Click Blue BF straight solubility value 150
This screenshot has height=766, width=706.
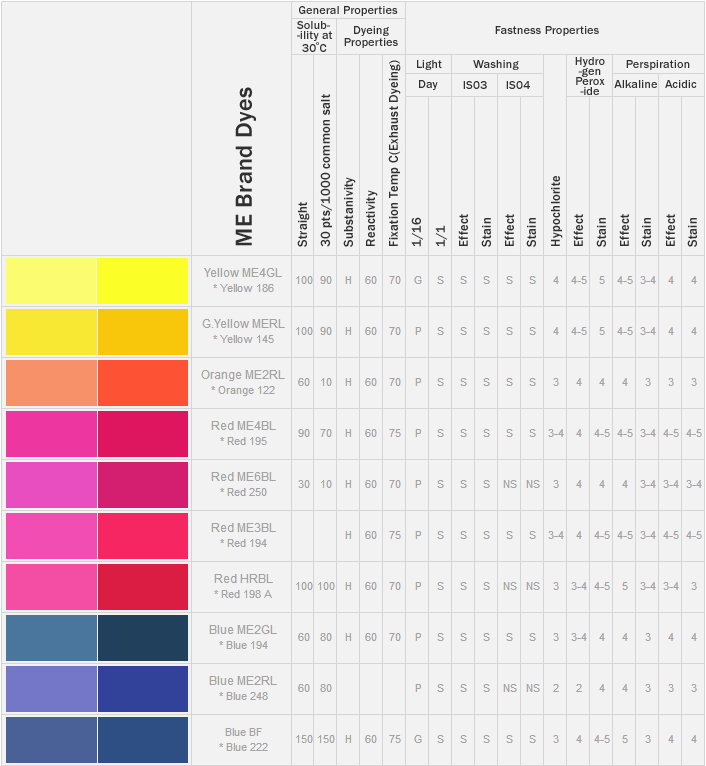pyautogui.click(x=303, y=739)
